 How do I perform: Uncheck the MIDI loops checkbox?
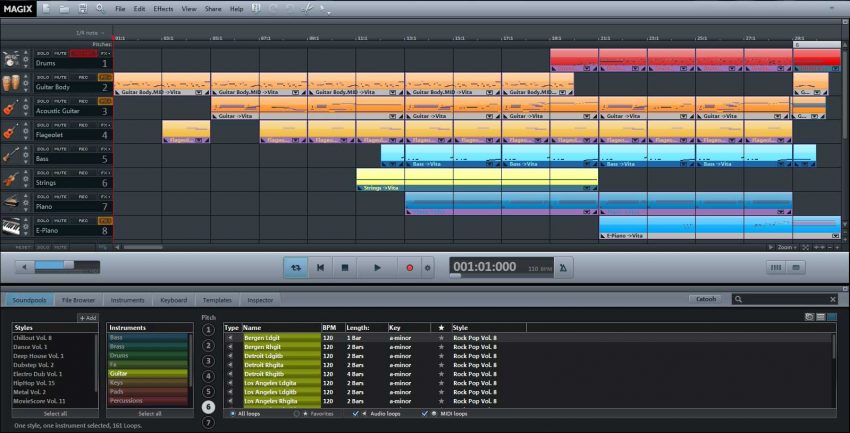(425, 413)
